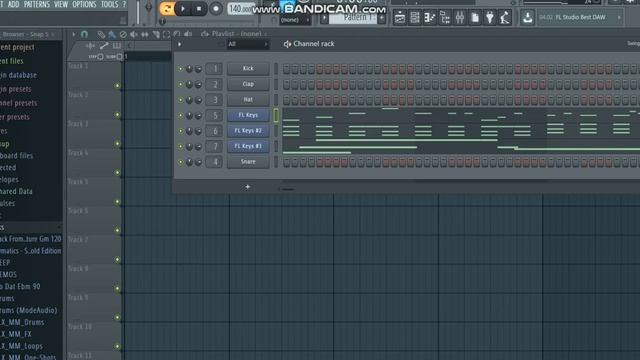Open the plugin picker plug icon

click(490, 18)
